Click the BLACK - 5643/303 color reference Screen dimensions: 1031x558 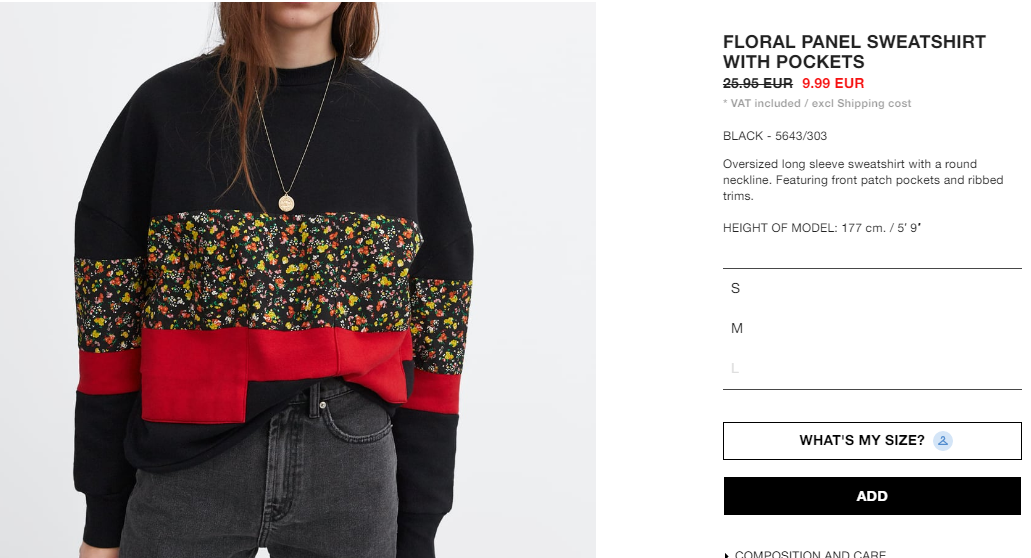pyautogui.click(x=775, y=136)
